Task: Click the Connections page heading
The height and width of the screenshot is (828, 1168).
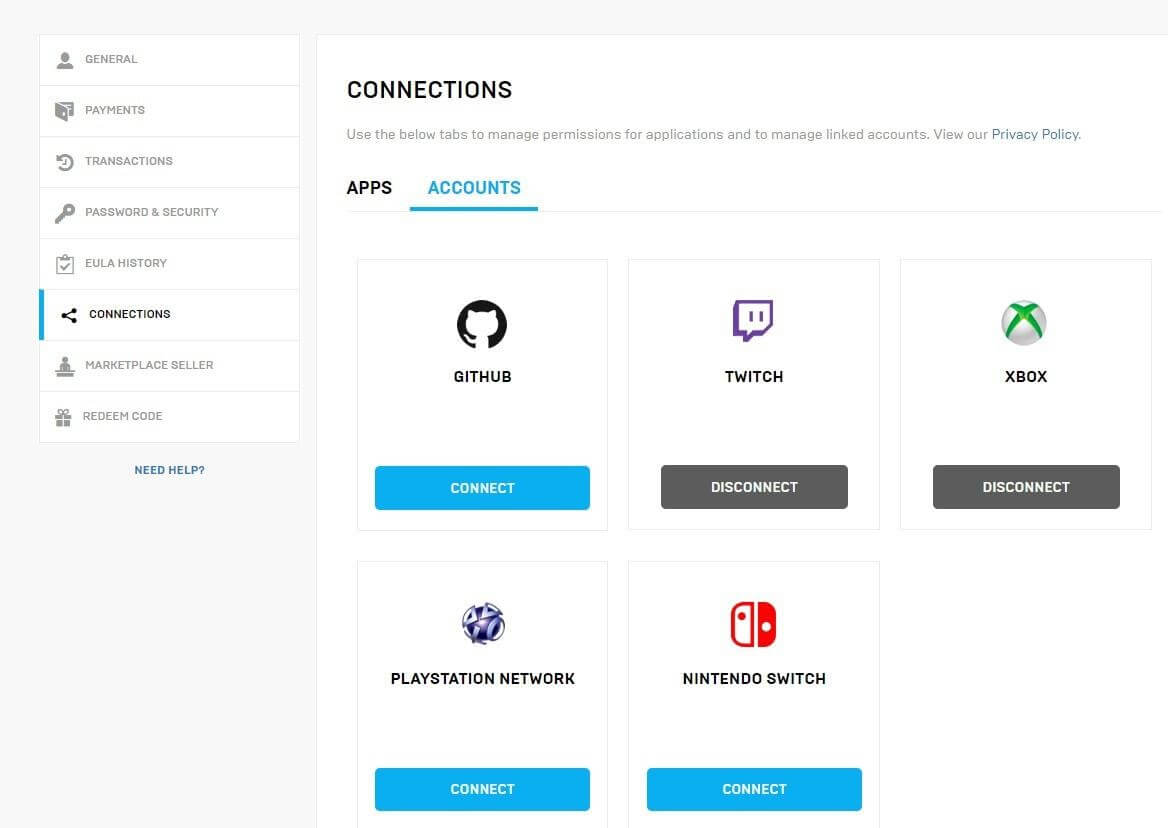Action: tap(430, 90)
